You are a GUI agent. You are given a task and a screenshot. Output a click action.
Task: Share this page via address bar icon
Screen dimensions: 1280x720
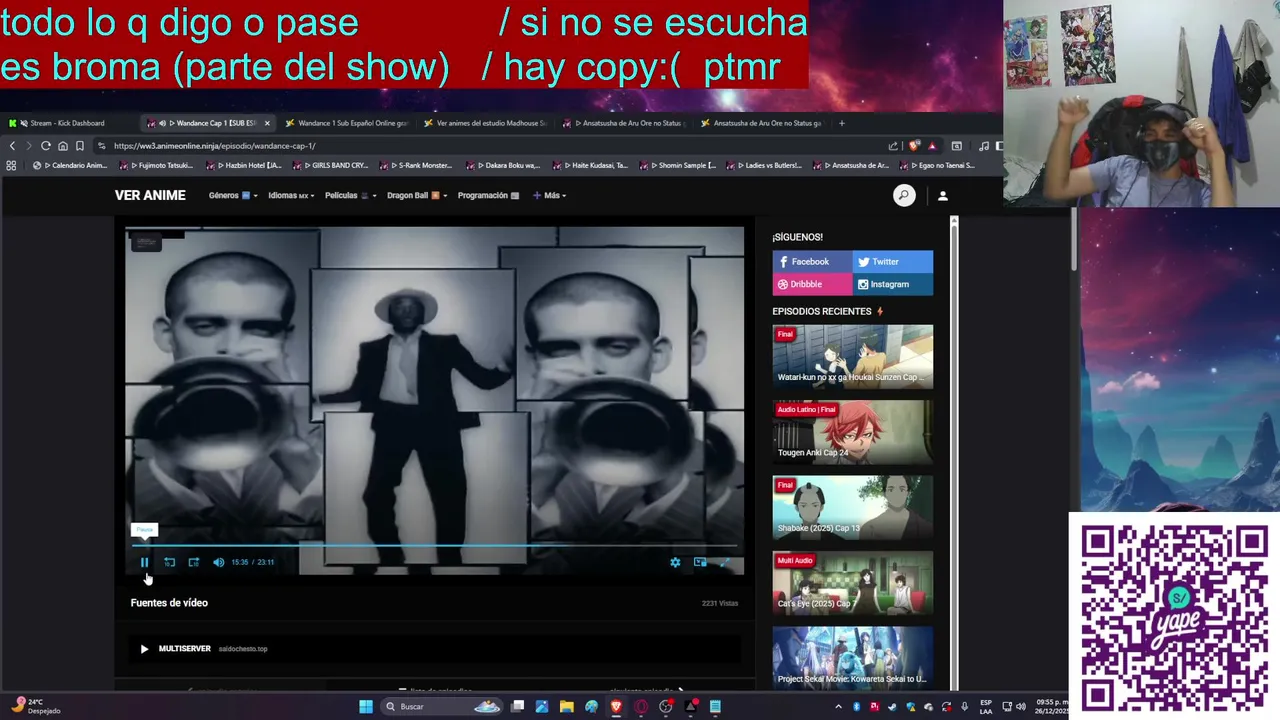coord(893,146)
